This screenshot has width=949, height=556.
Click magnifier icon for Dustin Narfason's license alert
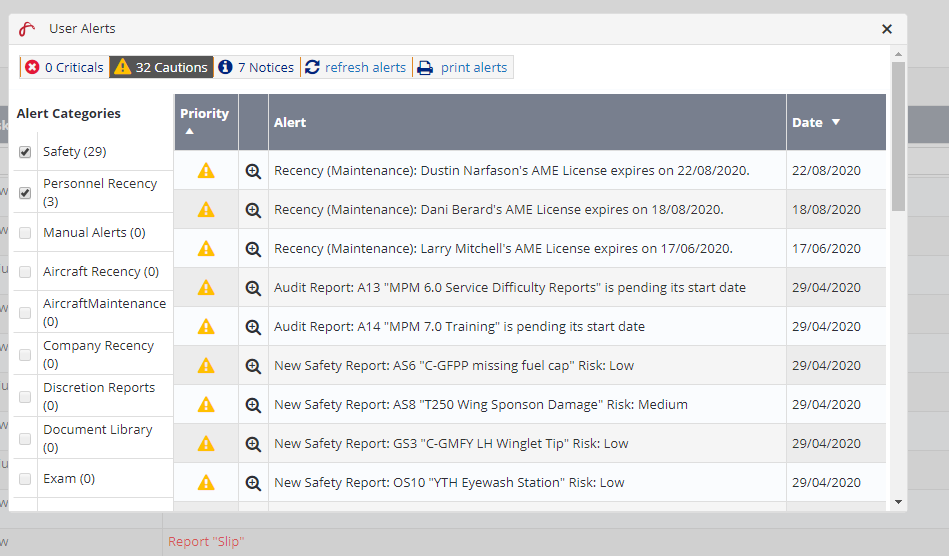point(253,171)
